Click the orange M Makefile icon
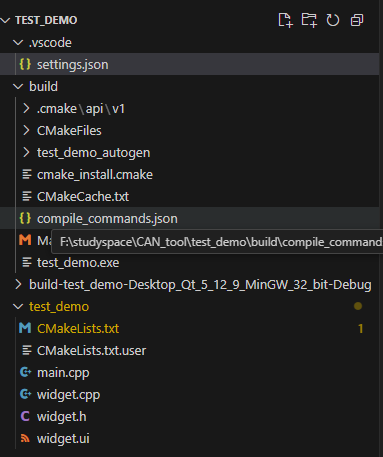 (x=25, y=240)
